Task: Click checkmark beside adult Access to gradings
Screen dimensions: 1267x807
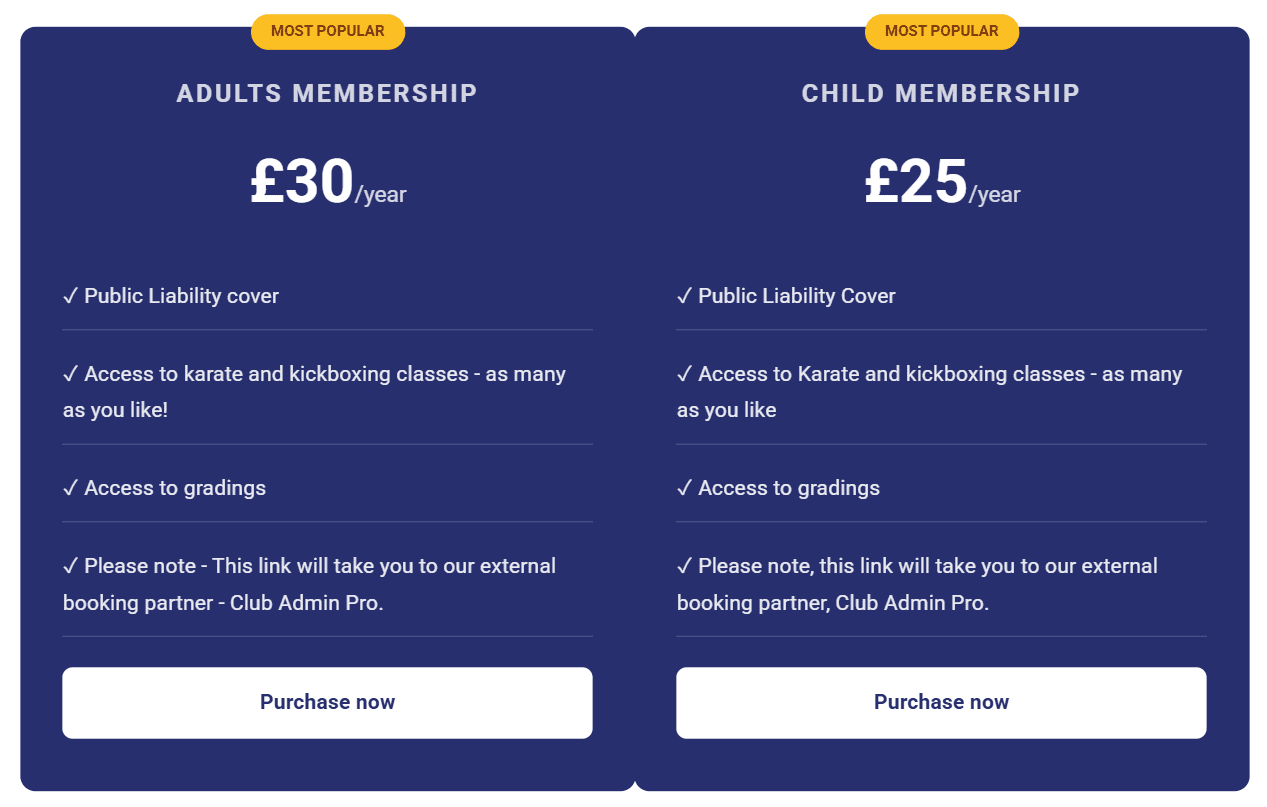Action: coord(71,488)
